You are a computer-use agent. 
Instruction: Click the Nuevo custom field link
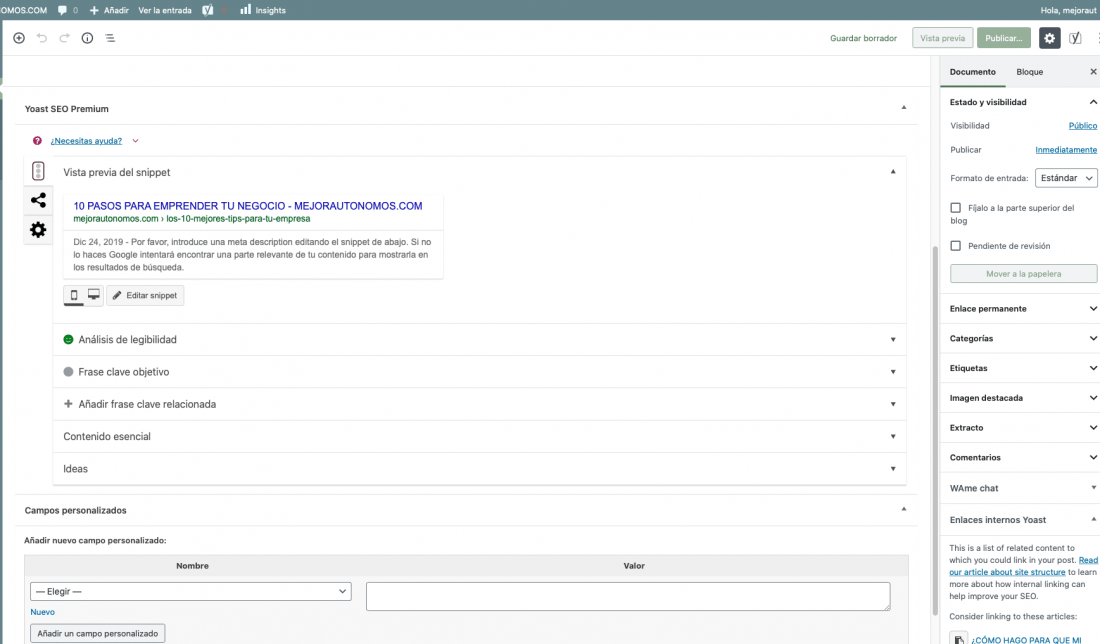pos(42,612)
